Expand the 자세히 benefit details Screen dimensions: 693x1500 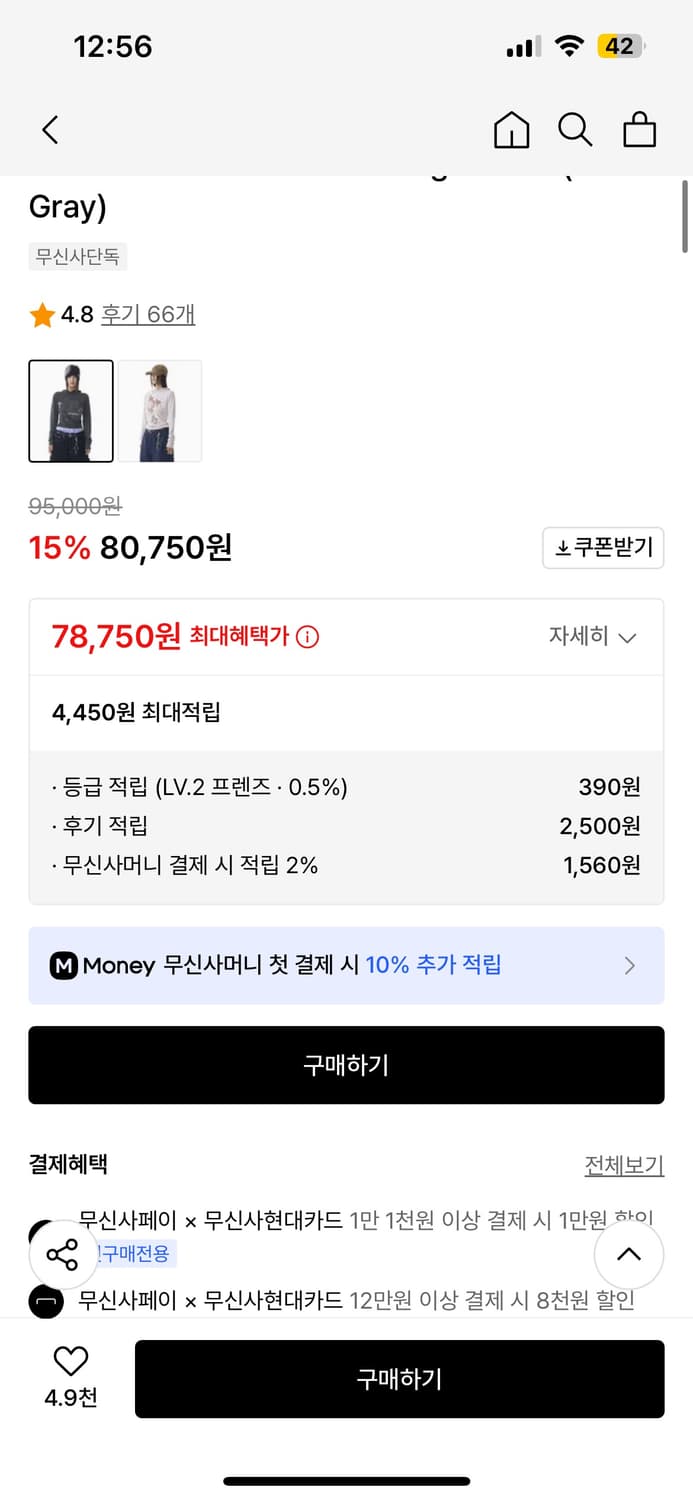(592, 637)
